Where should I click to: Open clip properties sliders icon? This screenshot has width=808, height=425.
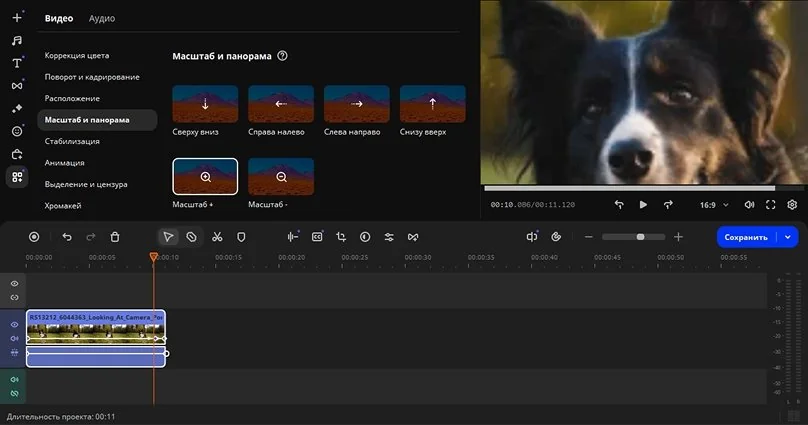[x=389, y=237]
